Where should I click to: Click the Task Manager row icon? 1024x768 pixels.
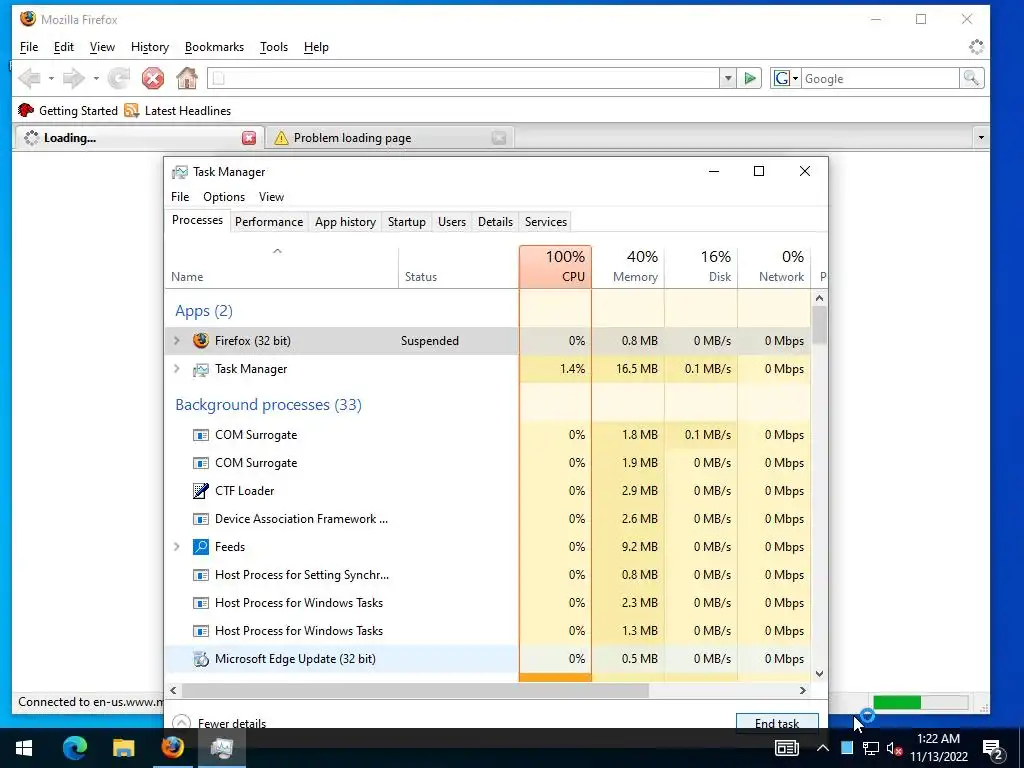[200, 369]
